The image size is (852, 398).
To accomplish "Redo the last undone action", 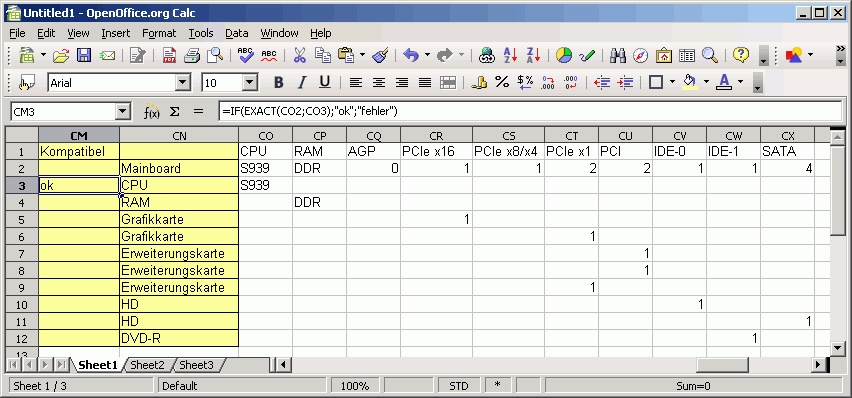I will click(x=446, y=55).
